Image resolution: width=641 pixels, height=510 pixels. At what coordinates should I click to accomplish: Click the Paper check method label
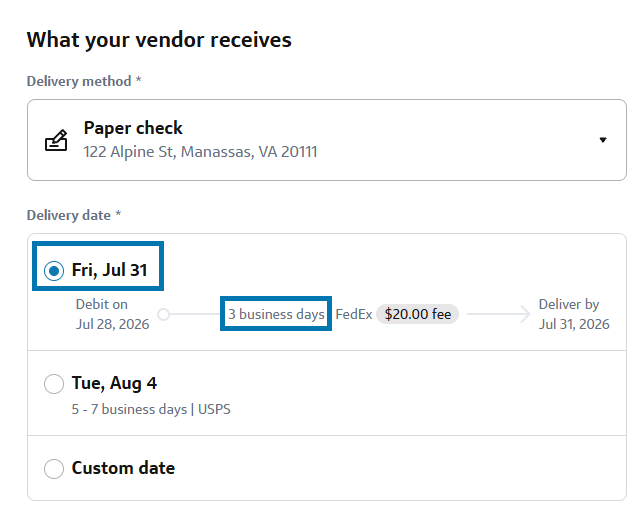click(133, 128)
